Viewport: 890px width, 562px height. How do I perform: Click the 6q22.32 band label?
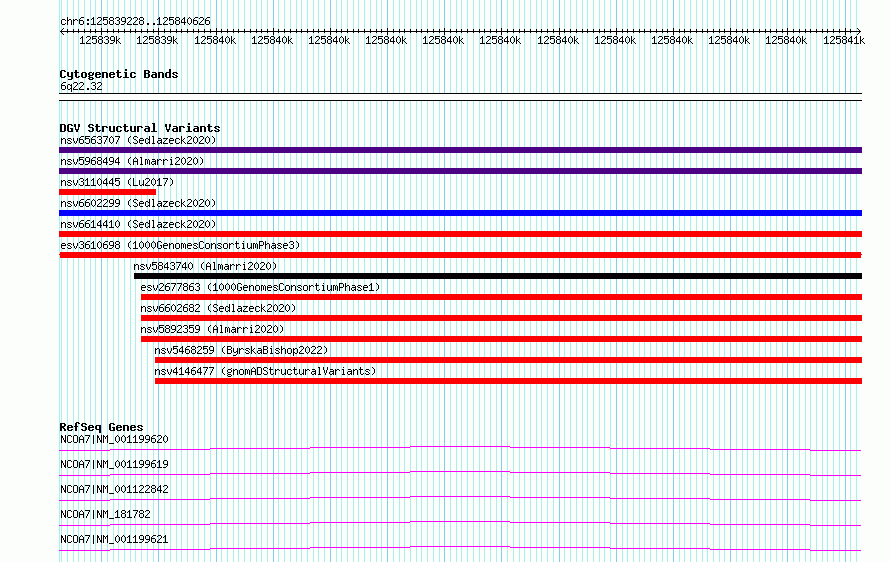[x=81, y=86]
